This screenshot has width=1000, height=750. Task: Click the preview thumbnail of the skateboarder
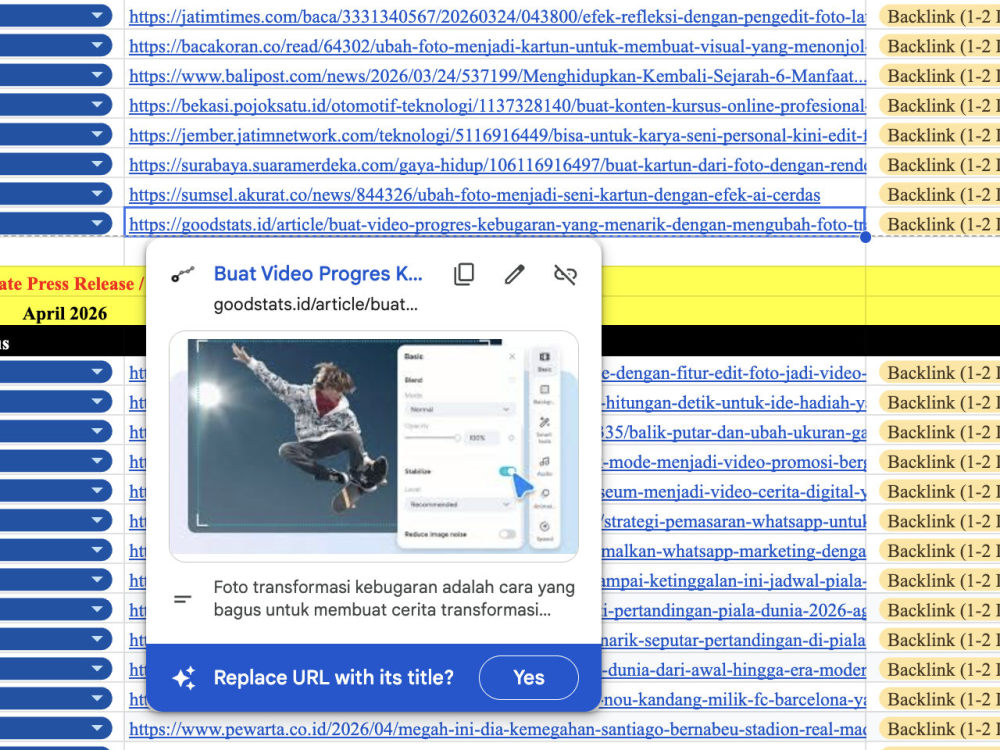pyautogui.click(x=374, y=446)
